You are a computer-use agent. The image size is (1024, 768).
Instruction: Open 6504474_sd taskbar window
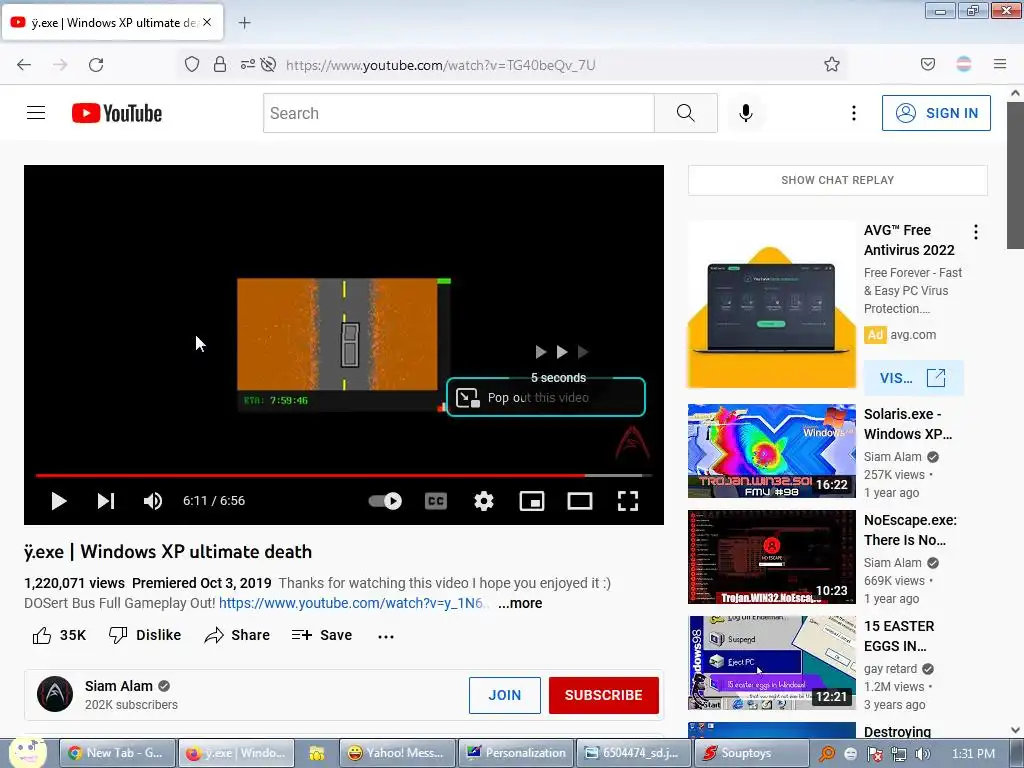click(x=634, y=753)
